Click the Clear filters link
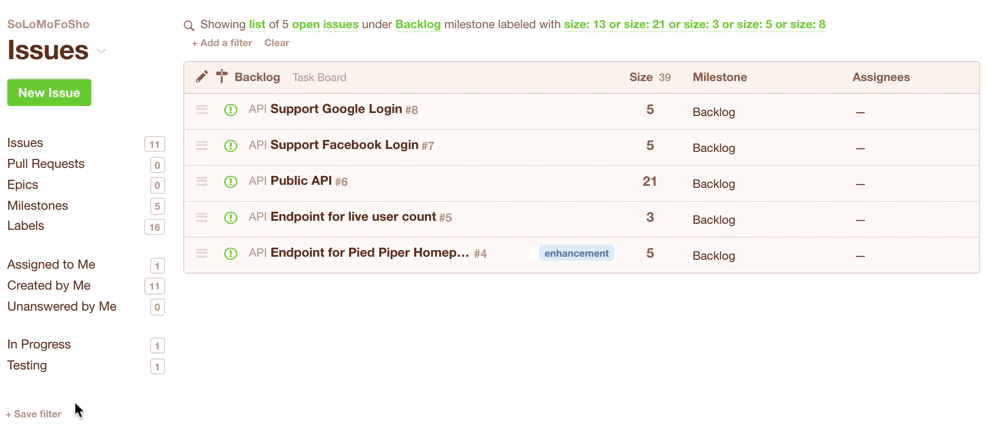 [277, 43]
